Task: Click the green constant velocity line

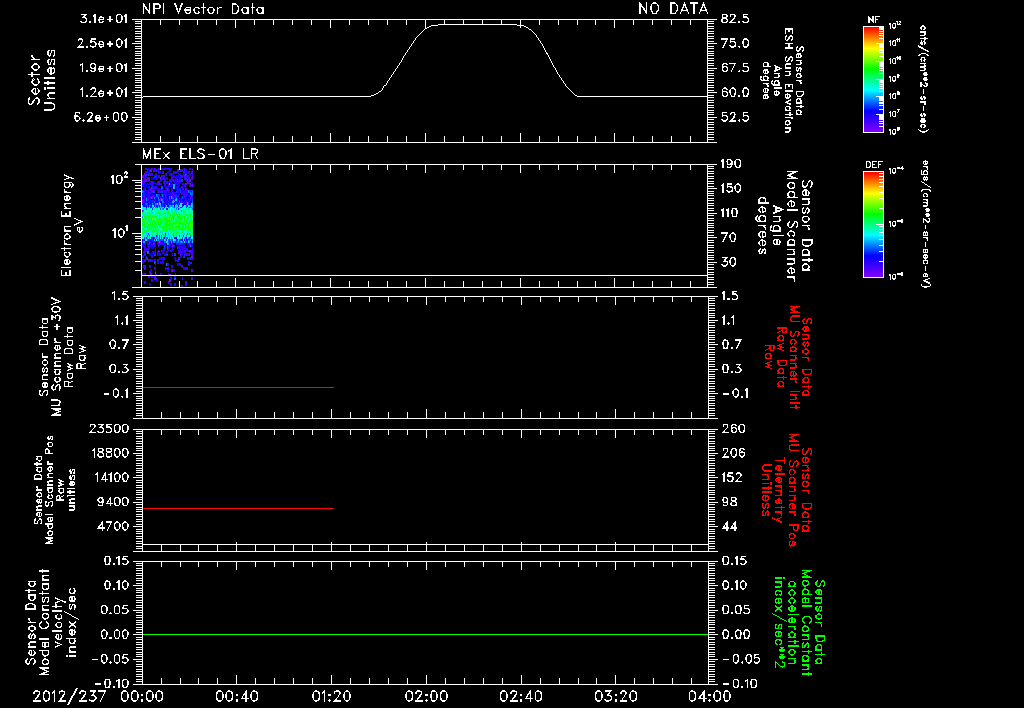Action: [x=424, y=634]
